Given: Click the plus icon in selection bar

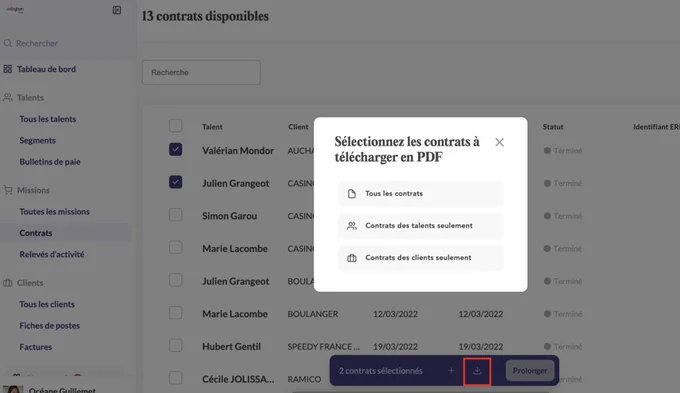Looking at the screenshot, I should pyautogui.click(x=451, y=370).
